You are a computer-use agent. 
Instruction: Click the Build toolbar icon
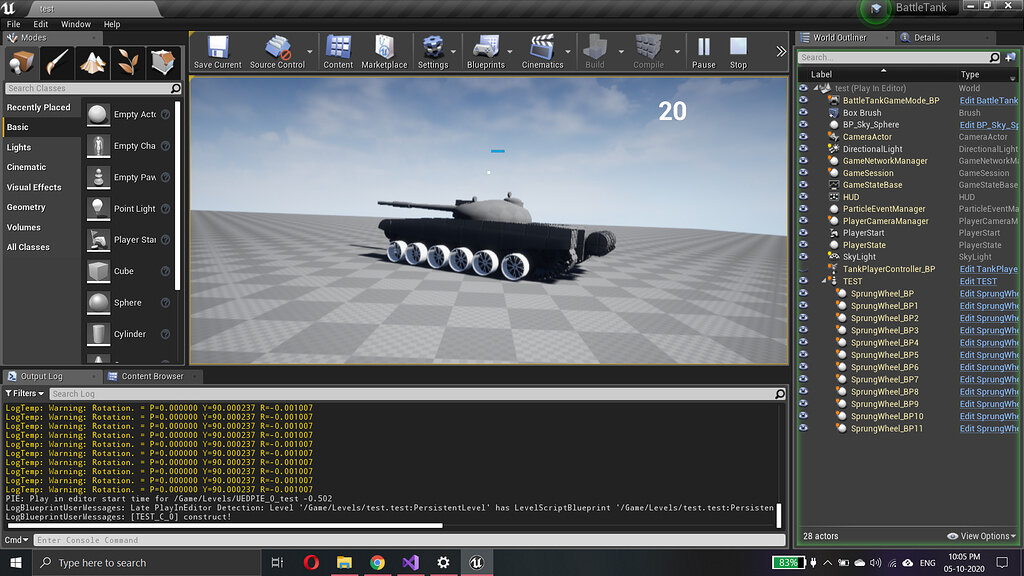pos(595,48)
